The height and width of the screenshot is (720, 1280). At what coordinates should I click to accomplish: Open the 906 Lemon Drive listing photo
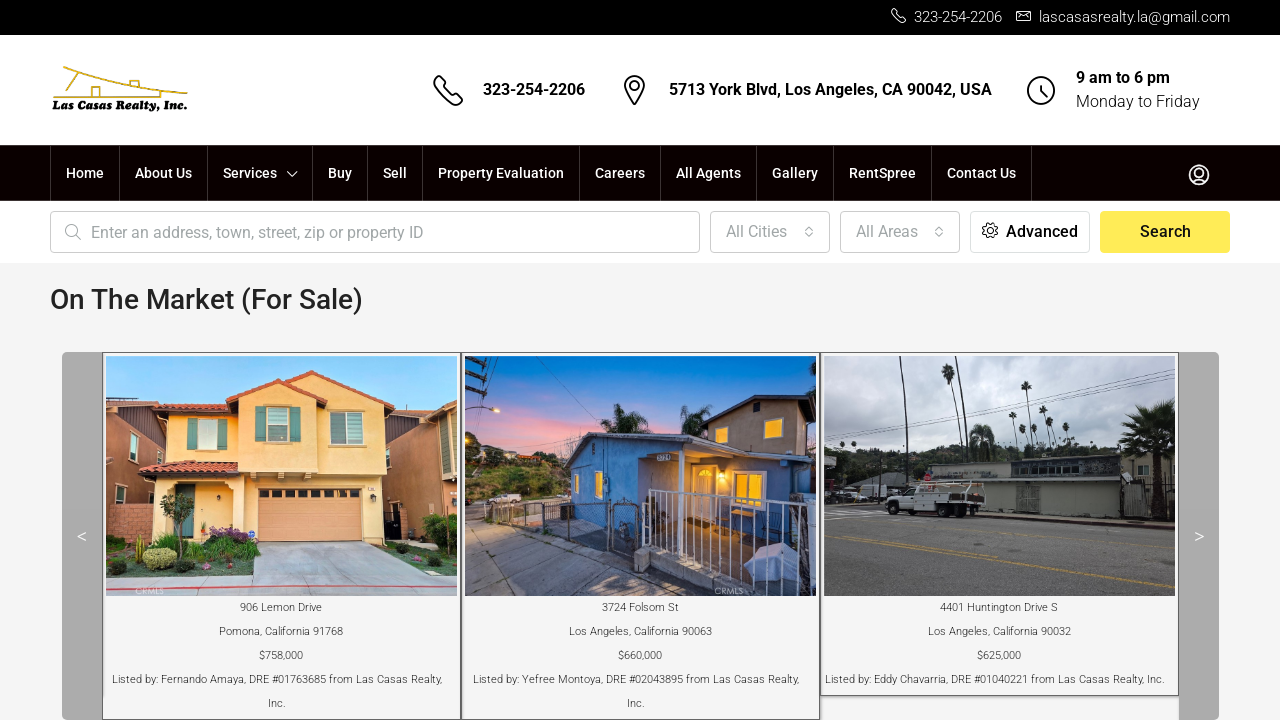[281, 476]
